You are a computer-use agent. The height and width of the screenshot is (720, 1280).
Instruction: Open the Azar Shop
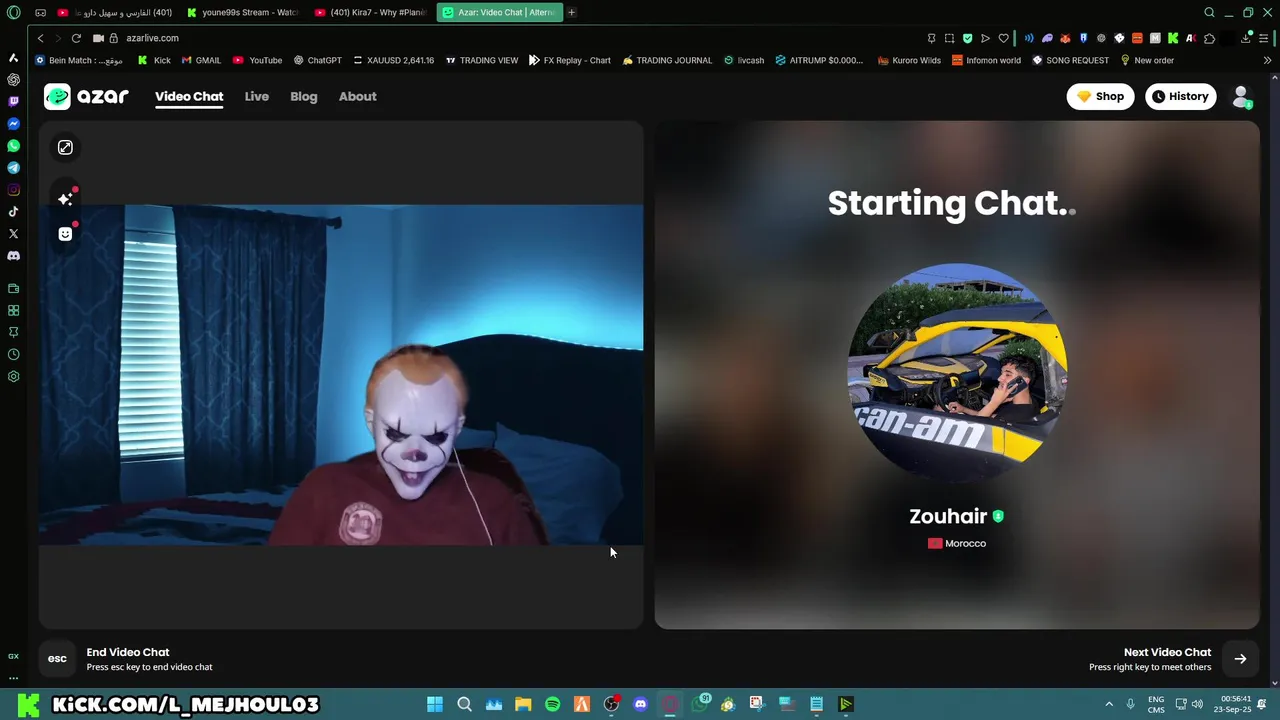[1100, 97]
